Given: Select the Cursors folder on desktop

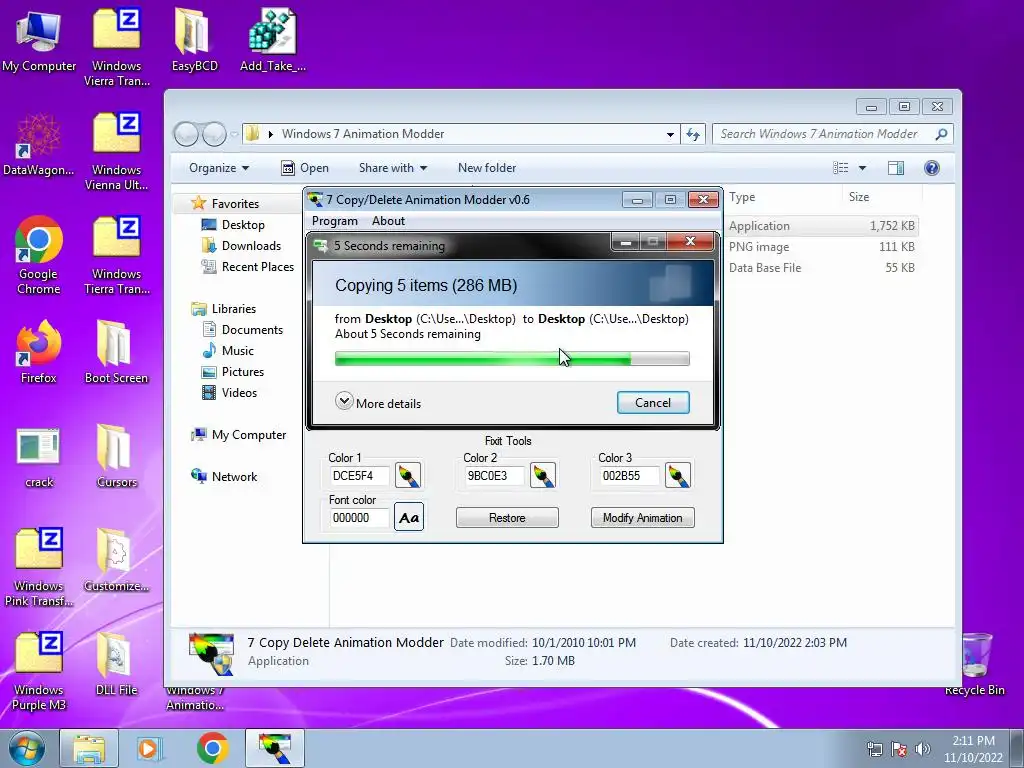Looking at the screenshot, I should pos(116,456).
